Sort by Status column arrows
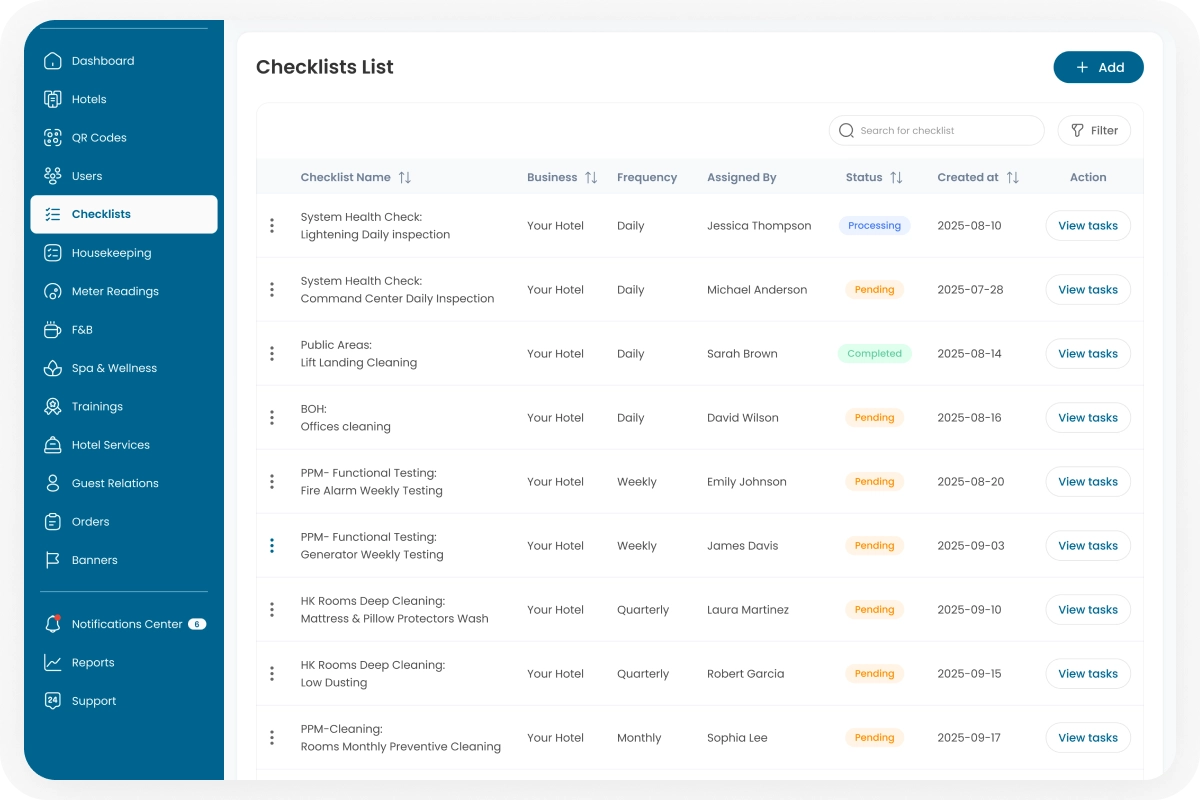 click(896, 177)
